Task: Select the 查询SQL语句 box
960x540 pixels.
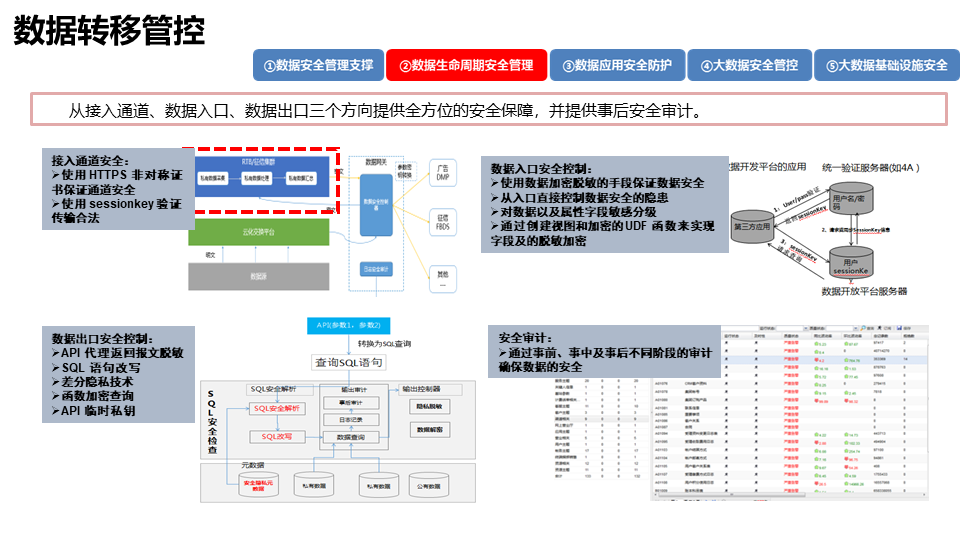Action: click(348, 362)
